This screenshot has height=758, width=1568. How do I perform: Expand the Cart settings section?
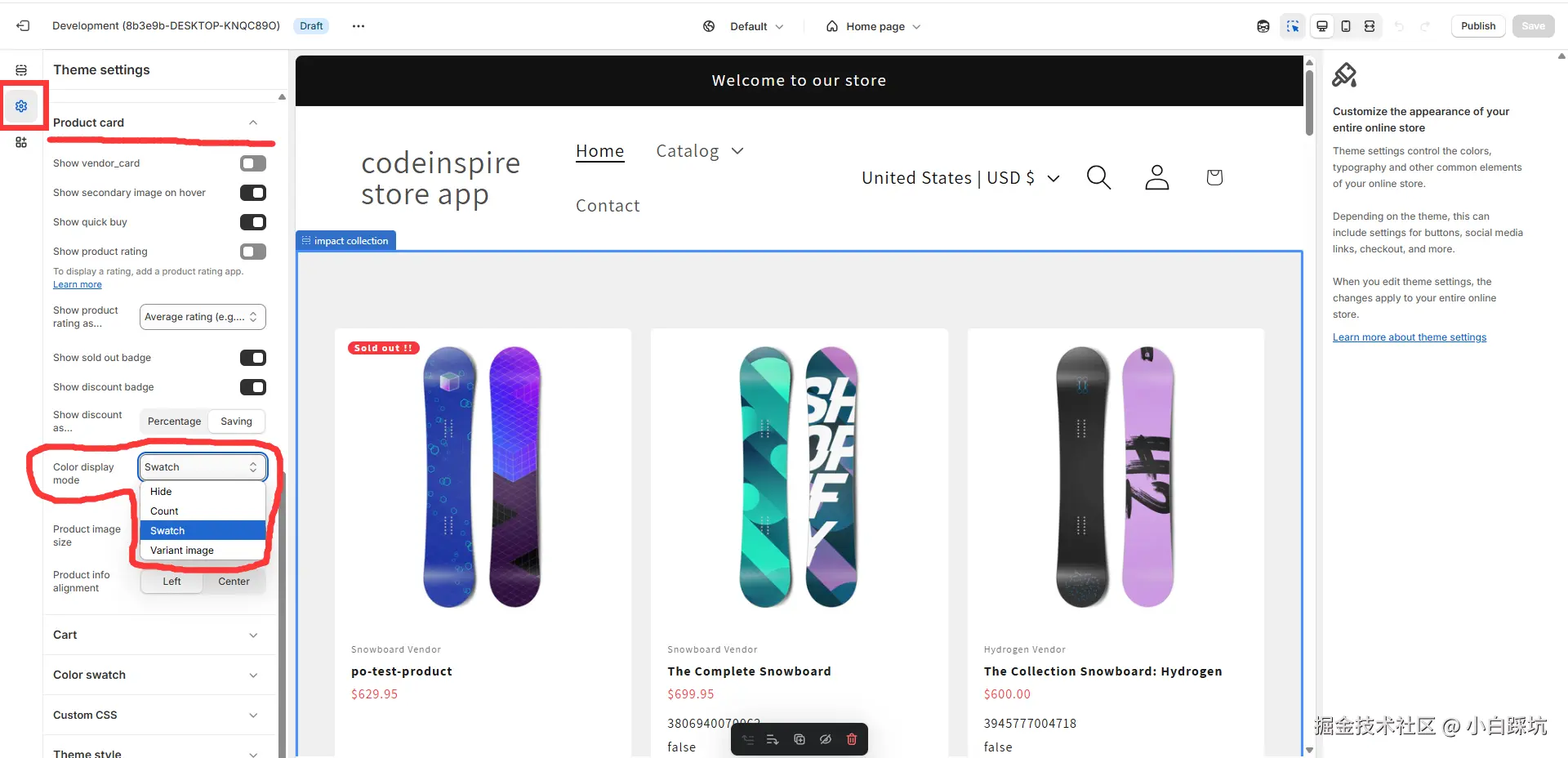coord(155,635)
